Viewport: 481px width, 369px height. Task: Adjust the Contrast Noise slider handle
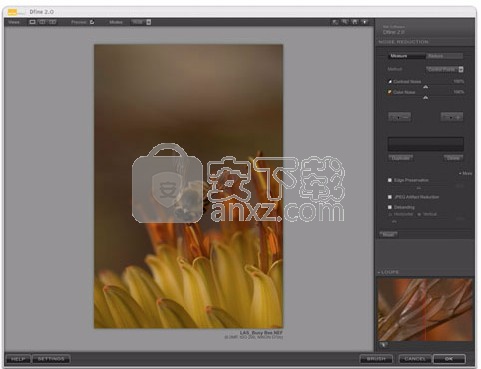pos(426,87)
